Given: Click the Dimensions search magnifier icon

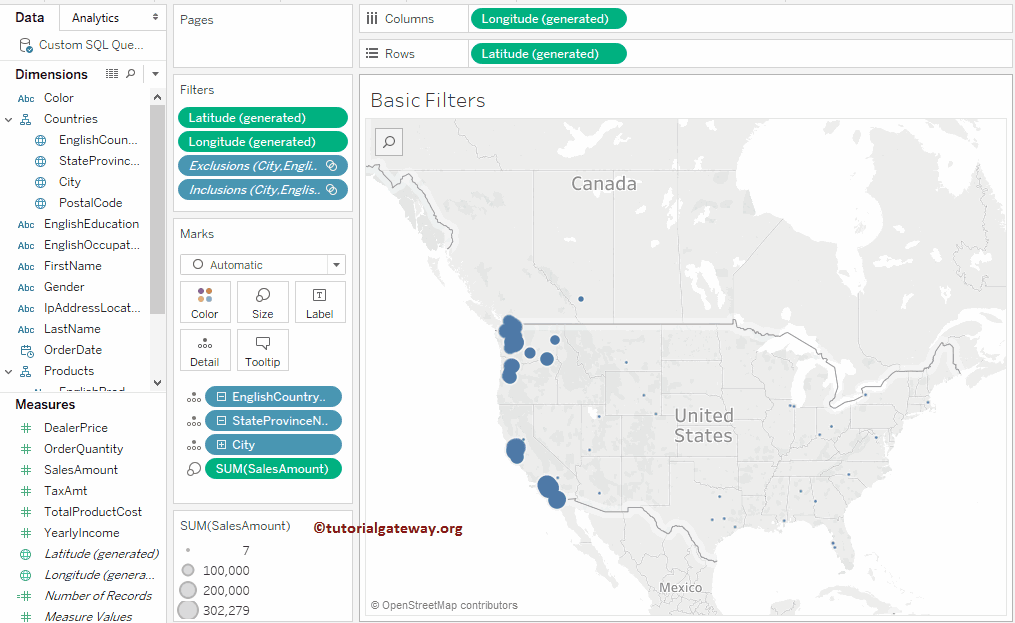Looking at the screenshot, I should pos(131,74).
